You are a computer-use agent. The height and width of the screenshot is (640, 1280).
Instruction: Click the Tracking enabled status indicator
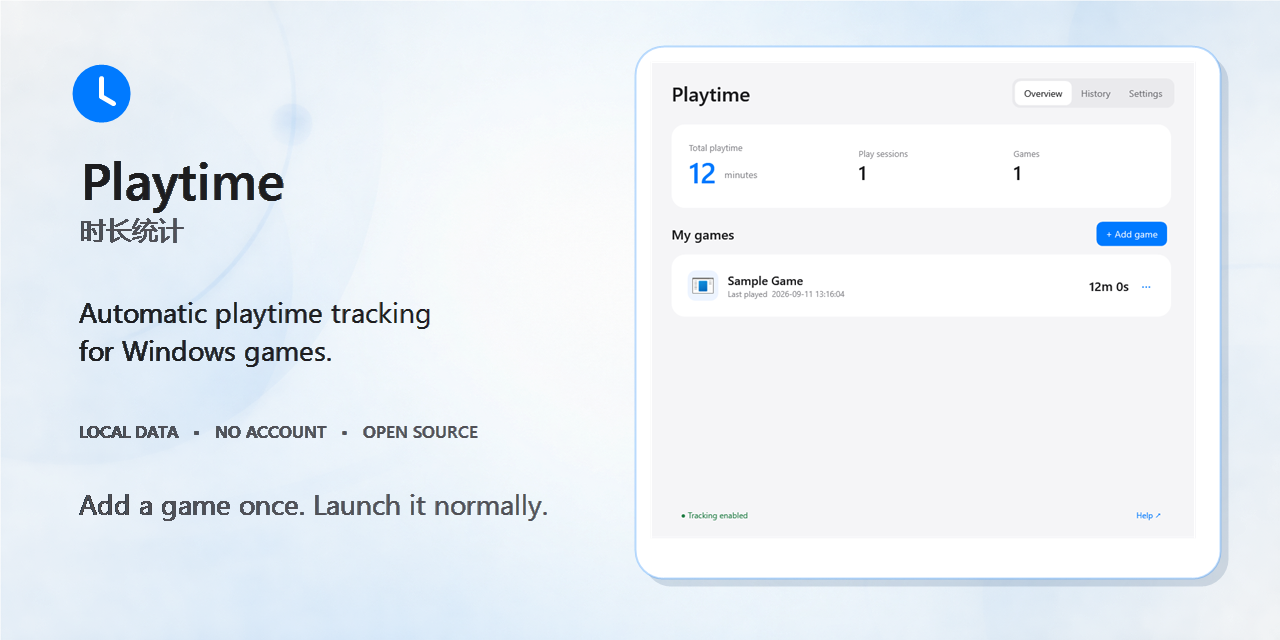[714, 516]
